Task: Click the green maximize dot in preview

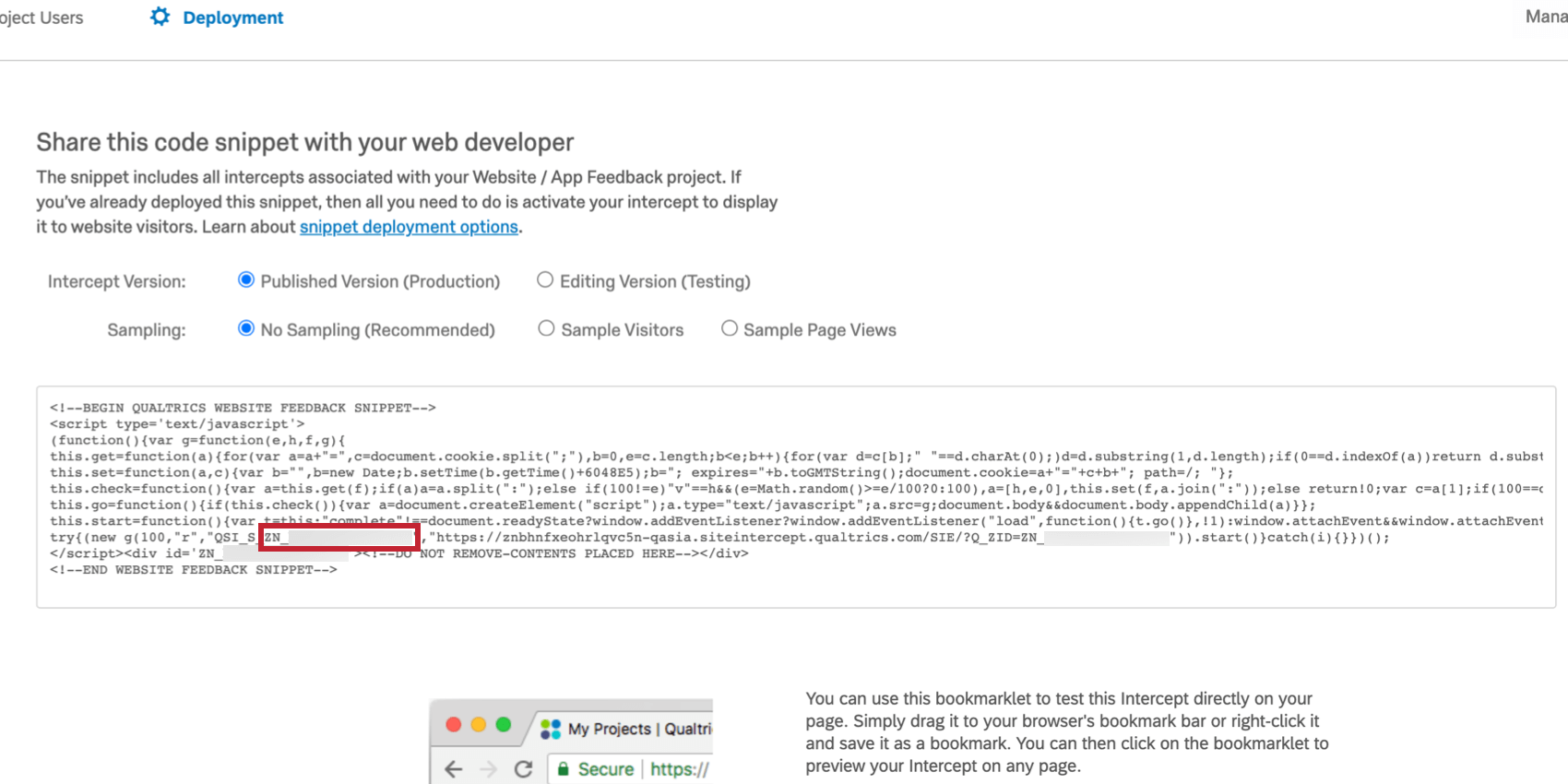Action: point(503,724)
